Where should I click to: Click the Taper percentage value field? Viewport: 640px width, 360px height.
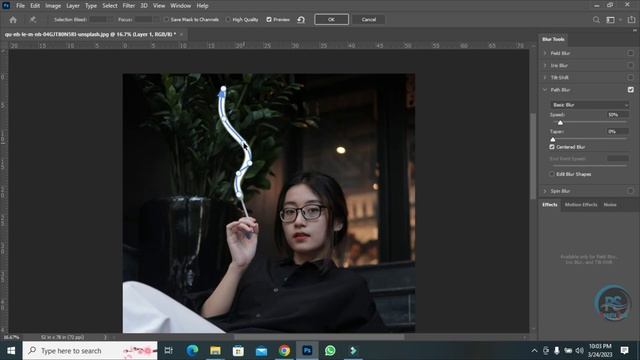[618, 131]
